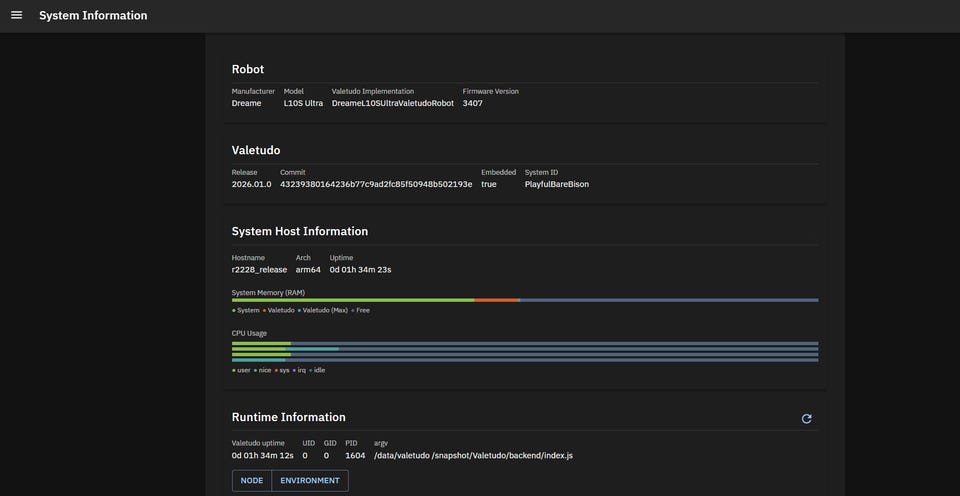Open the hamburger navigation menu
Viewport: 960px width, 496px height.
(x=16, y=15)
